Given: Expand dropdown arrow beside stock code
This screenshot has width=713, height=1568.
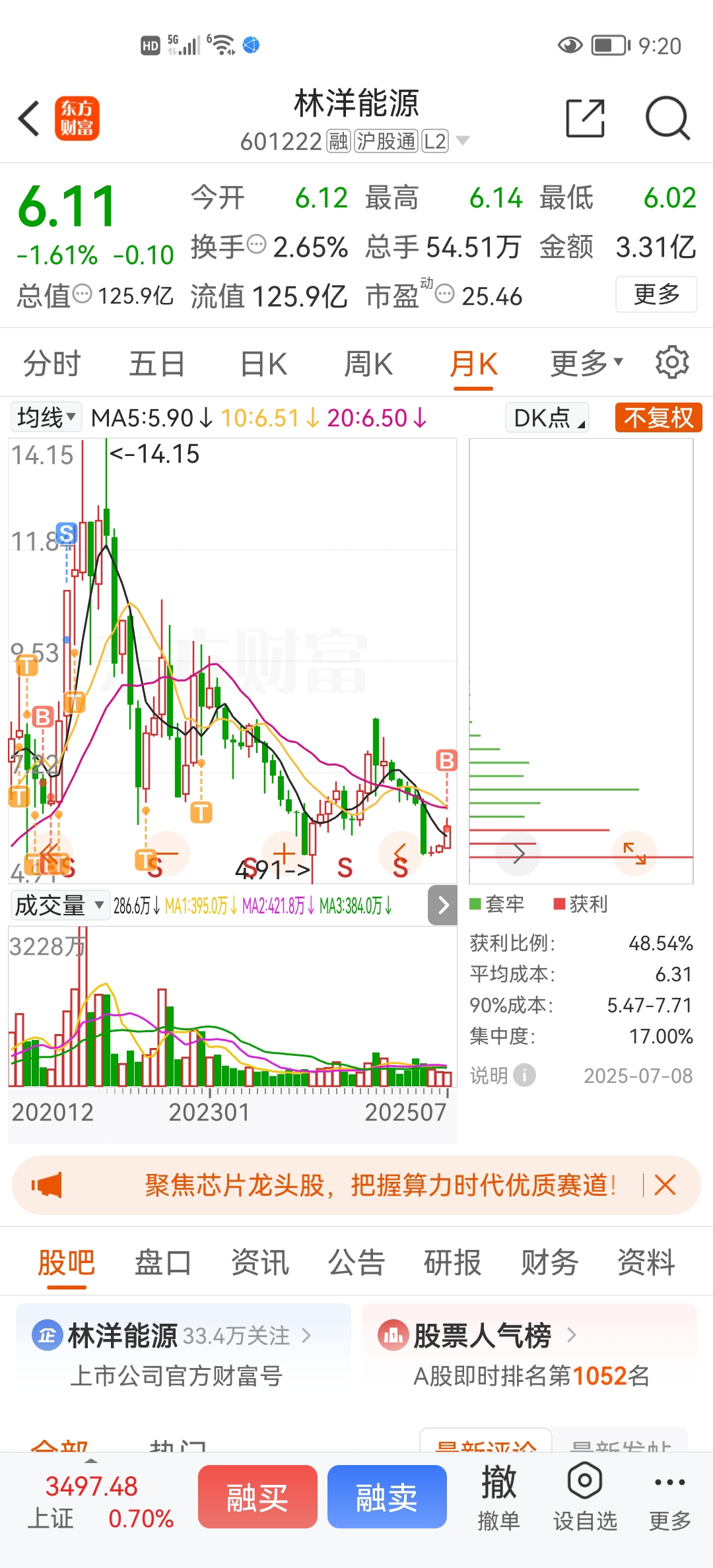Looking at the screenshot, I should pos(463,141).
